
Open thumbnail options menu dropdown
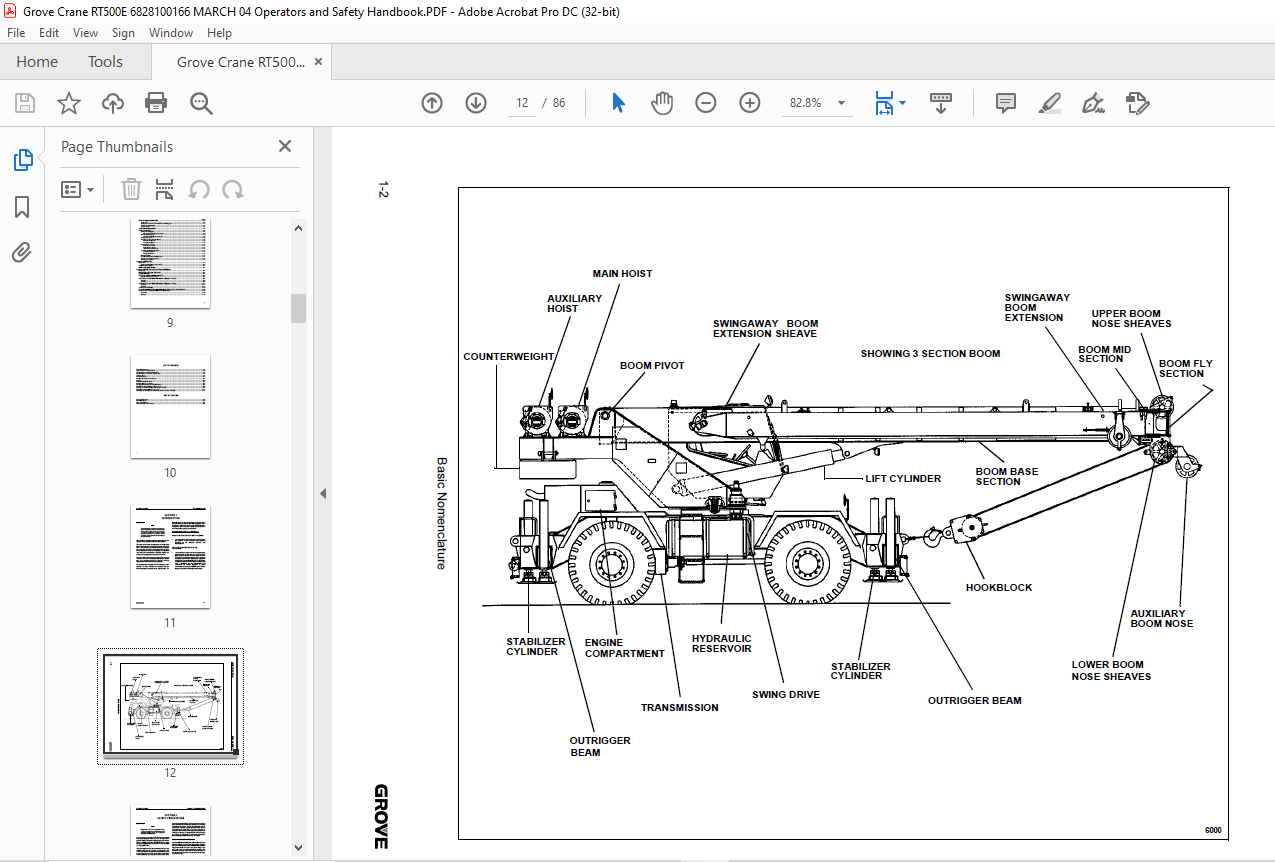pos(78,189)
